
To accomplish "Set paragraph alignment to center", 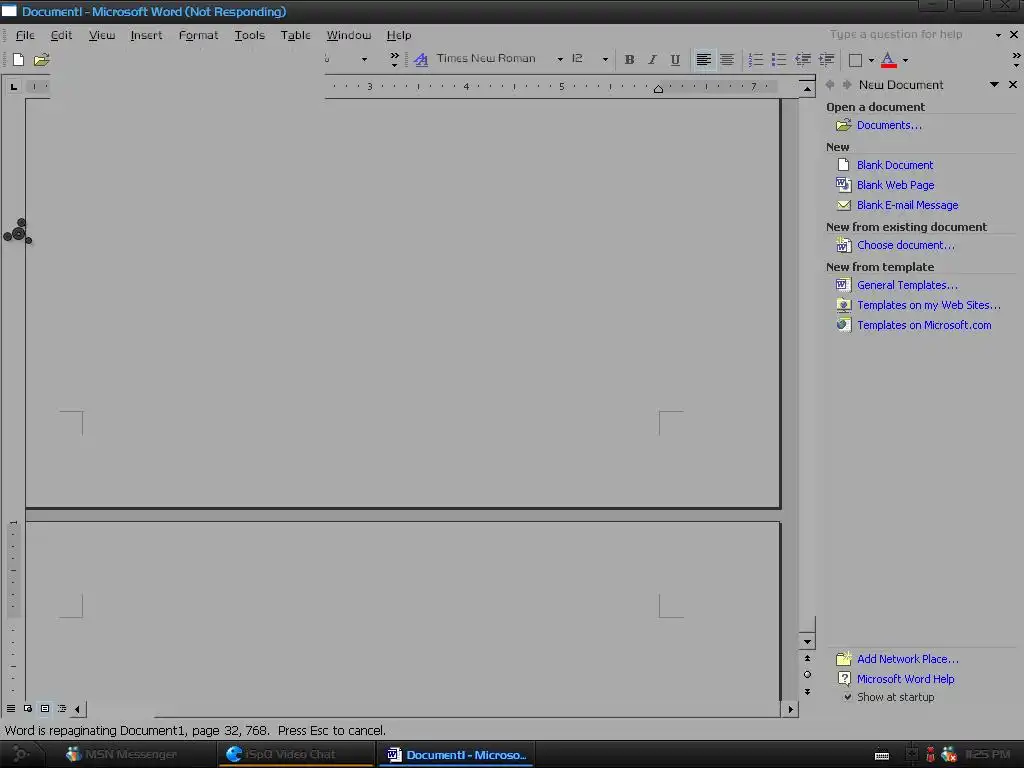I will pyautogui.click(x=727, y=59).
